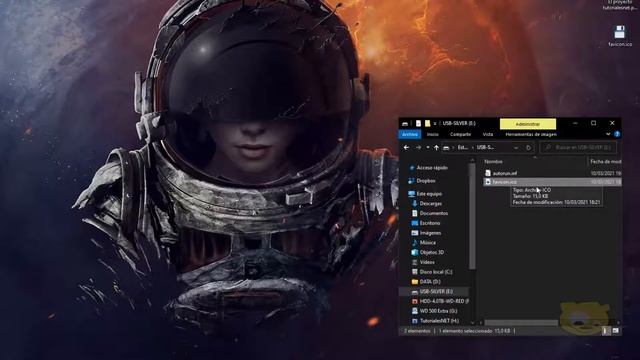The width and height of the screenshot is (640, 360).
Task: Maximize the USB-SILVER window
Action: pyautogui.click(x=593, y=123)
